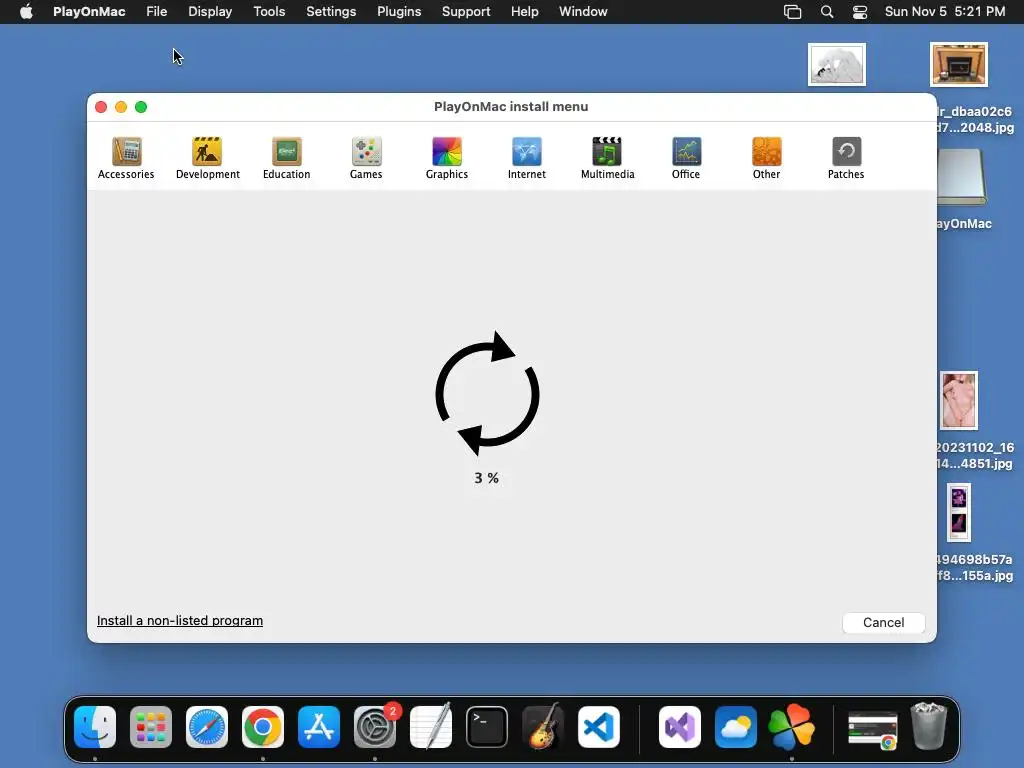The image size is (1024, 768).
Task: Open the weather cloud app in Dock
Action: click(735, 727)
